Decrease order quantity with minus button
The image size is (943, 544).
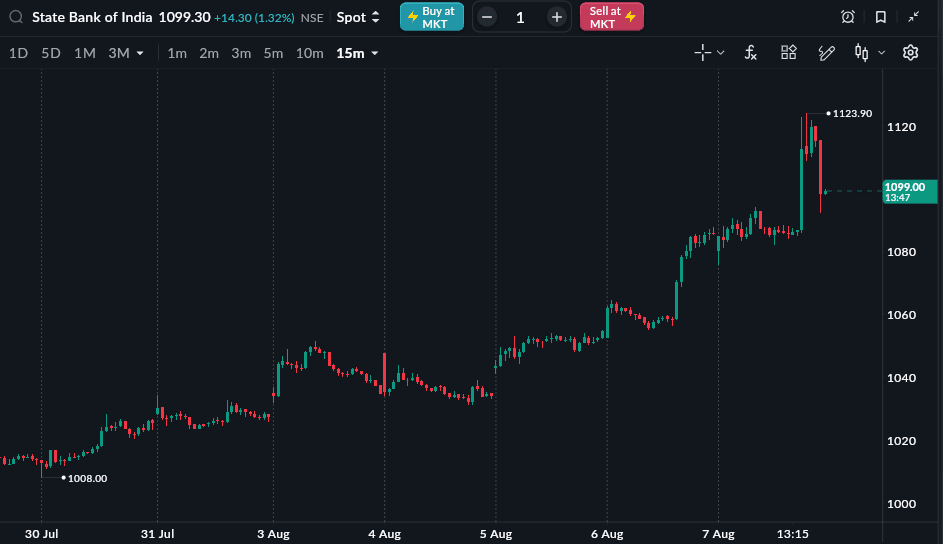coord(488,17)
